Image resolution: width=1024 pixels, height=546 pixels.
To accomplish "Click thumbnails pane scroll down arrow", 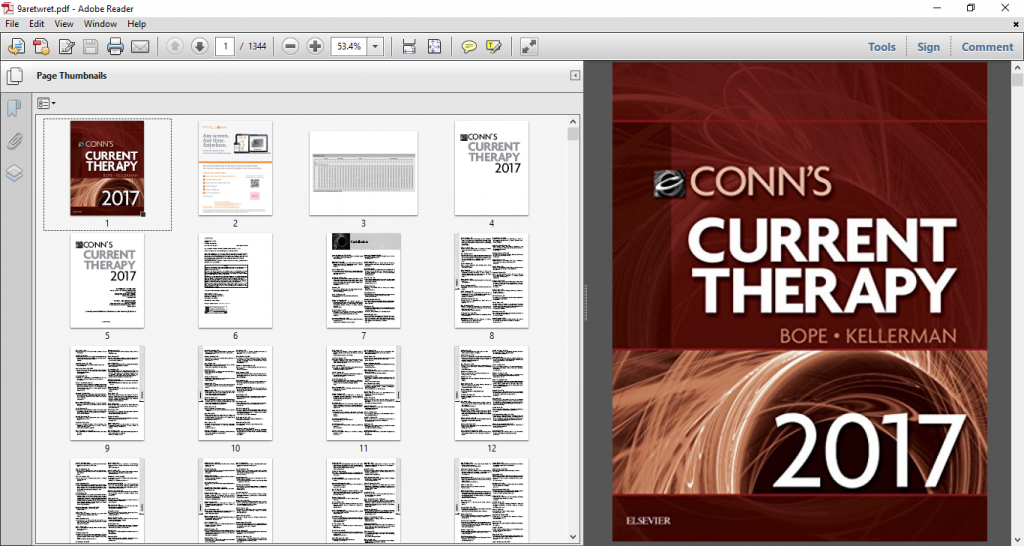I will coord(573,538).
